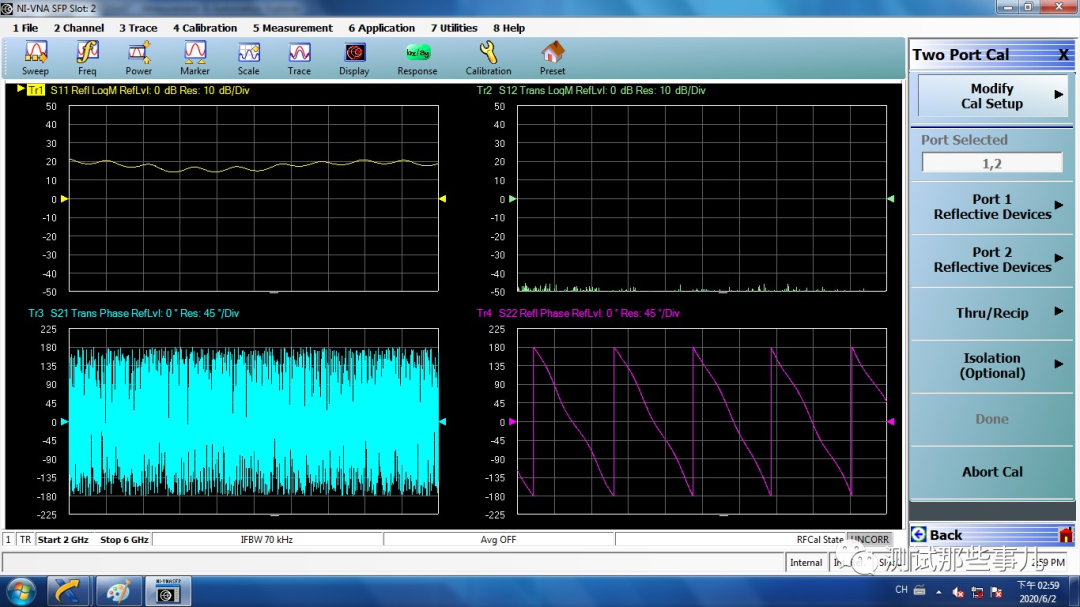Click the Start 2 GHz status field
The height and width of the screenshot is (607, 1080).
(63, 539)
